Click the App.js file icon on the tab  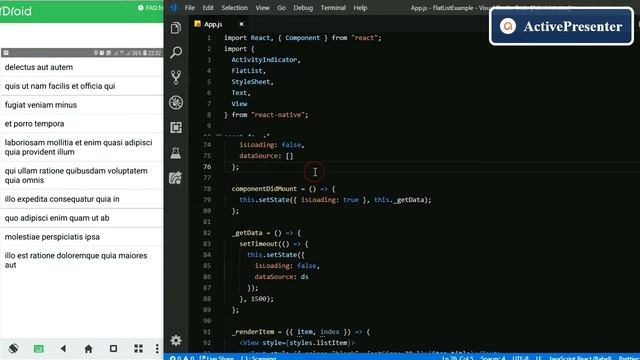coord(198,24)
